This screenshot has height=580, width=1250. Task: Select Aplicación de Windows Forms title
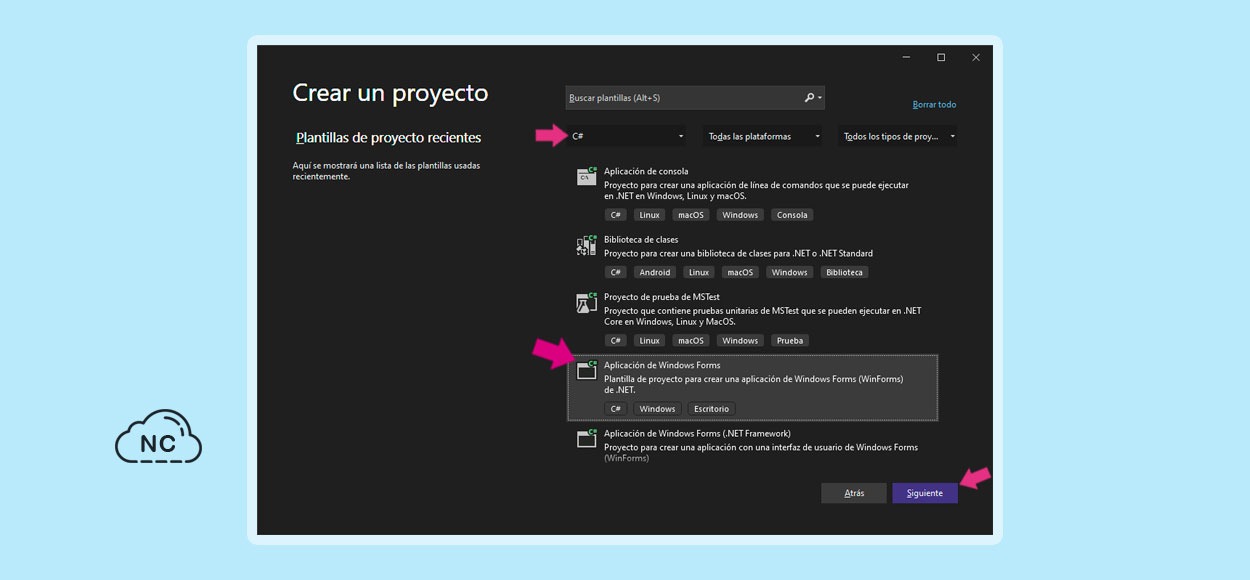[662, 365]
